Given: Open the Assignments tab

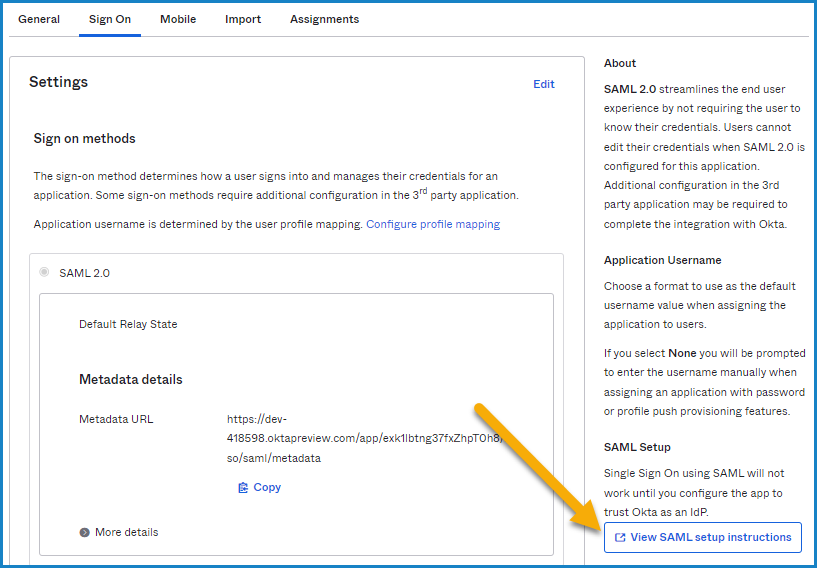Looking at the screenshot, I should (x=325, y=19).
